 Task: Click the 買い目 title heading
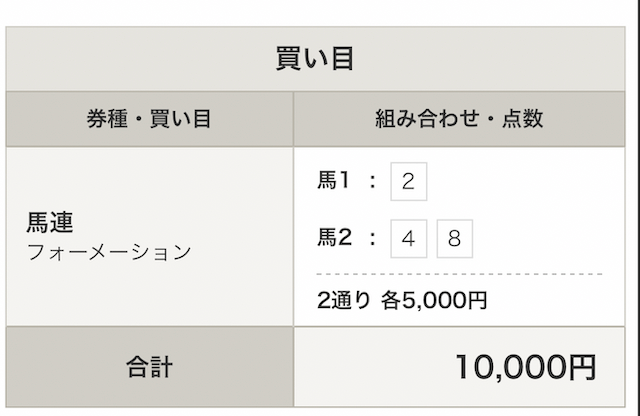click(315, 59)
